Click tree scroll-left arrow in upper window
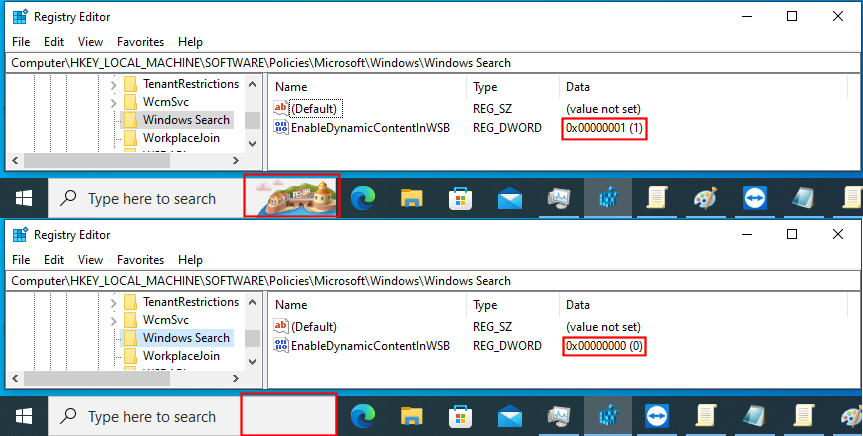The image size is (863, 436). [x=15, y=161]
